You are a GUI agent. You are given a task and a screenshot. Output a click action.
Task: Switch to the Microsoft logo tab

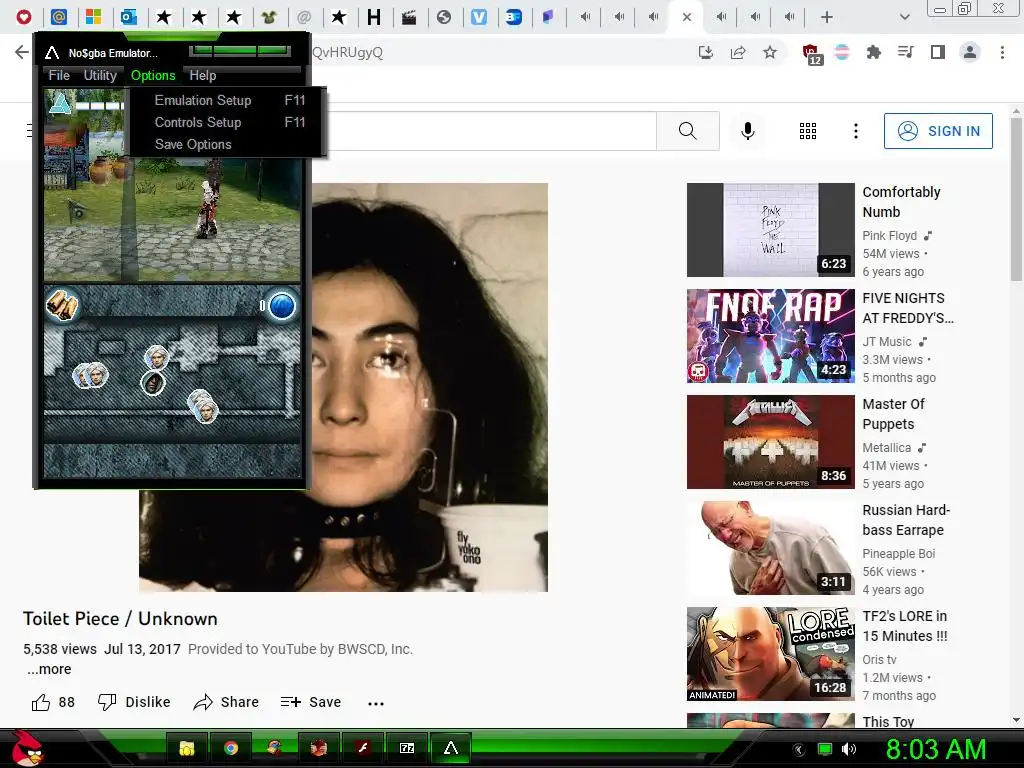click(94, 17)
